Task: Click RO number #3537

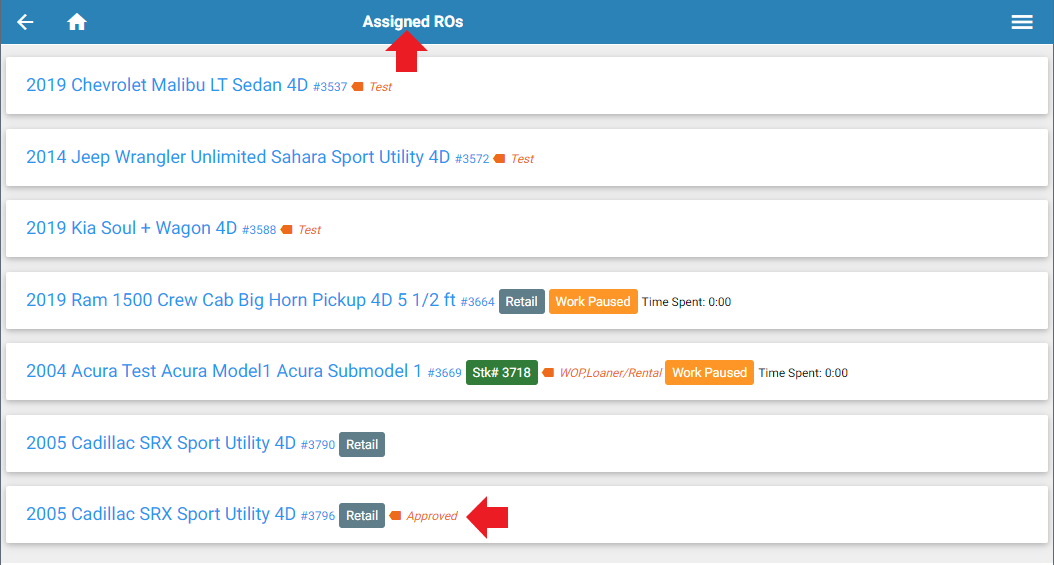Action: 330,87
